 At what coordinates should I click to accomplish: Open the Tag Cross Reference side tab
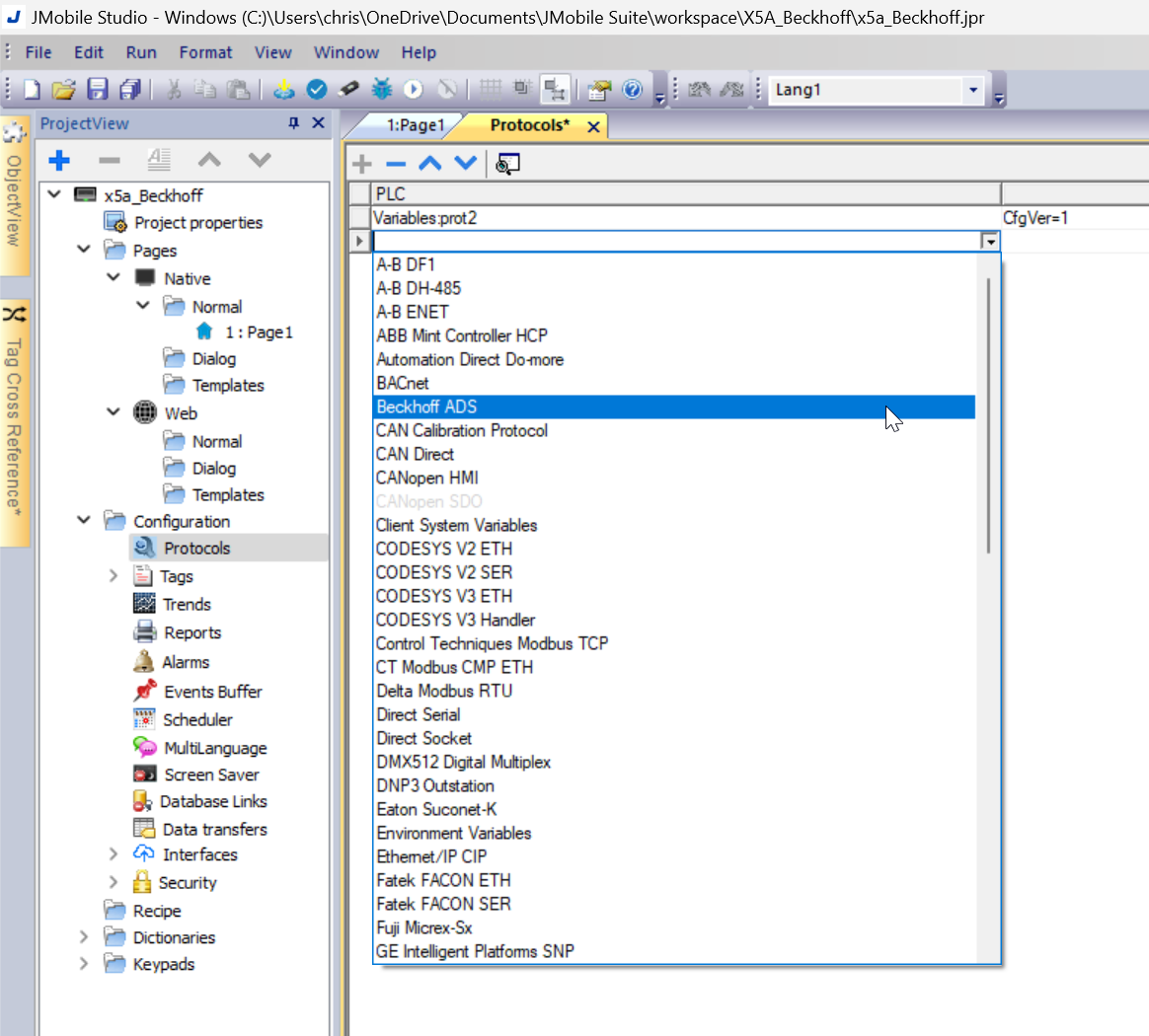(x=14, y=423)
